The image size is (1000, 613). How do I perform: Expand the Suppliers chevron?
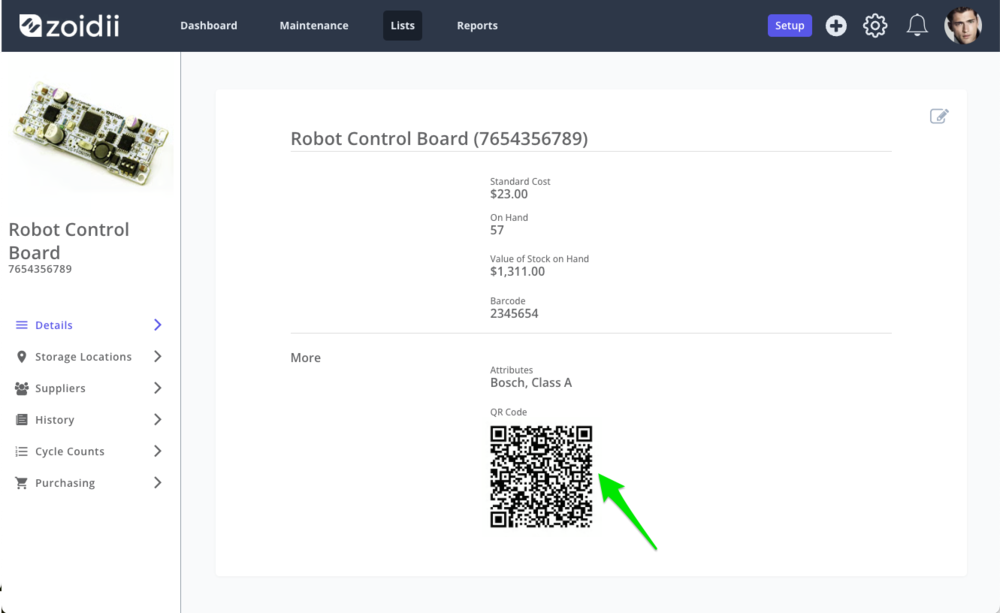[x=158, y=388]
